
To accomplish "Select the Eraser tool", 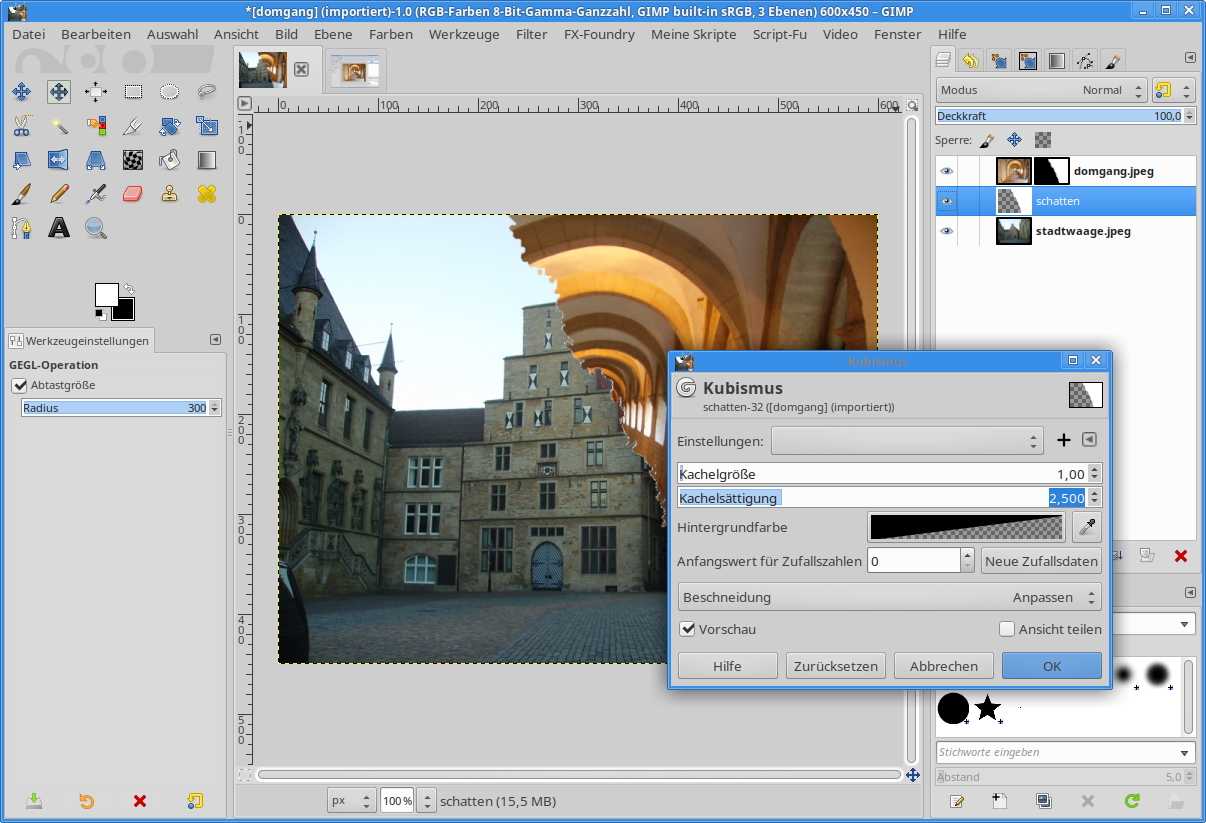I will [133, 193].
